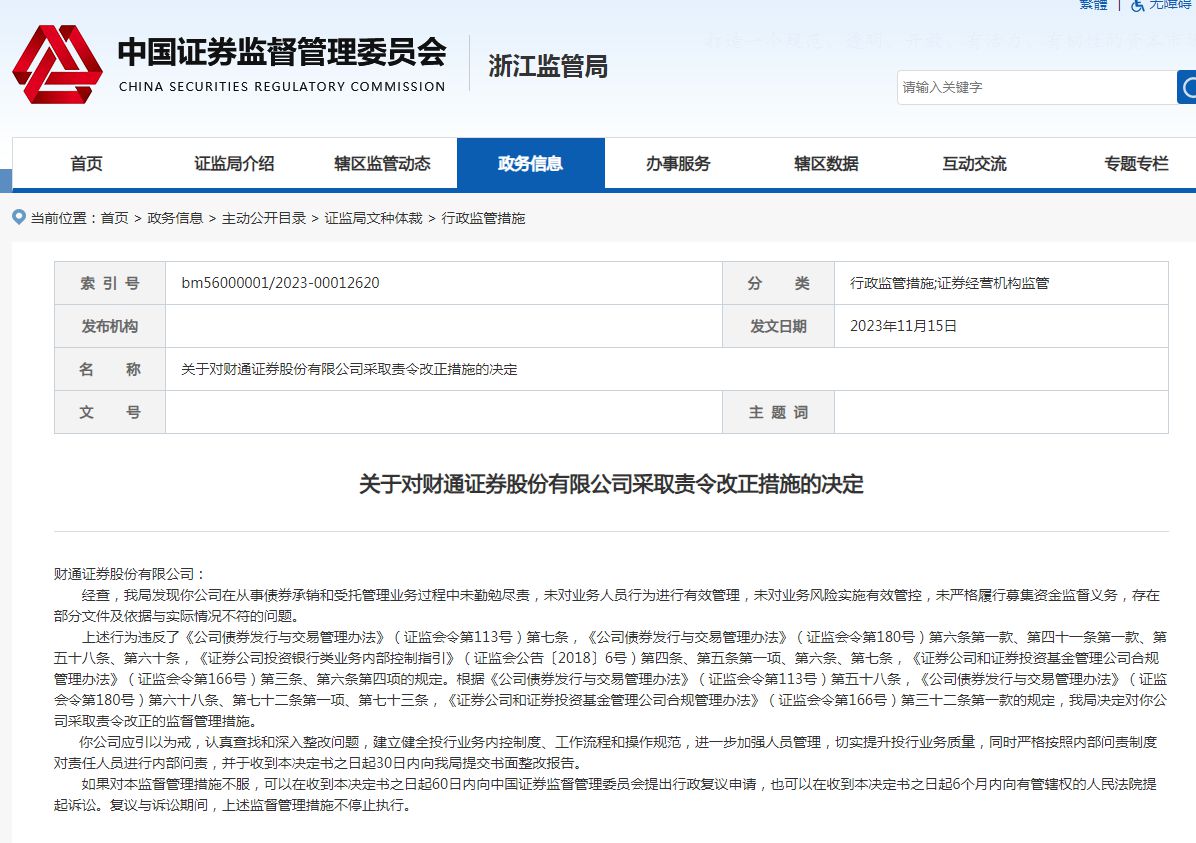Click the paragraph beginning 上述行为违反了
The width and height of the screenshot is (1196, 843).
click(610, 679)
